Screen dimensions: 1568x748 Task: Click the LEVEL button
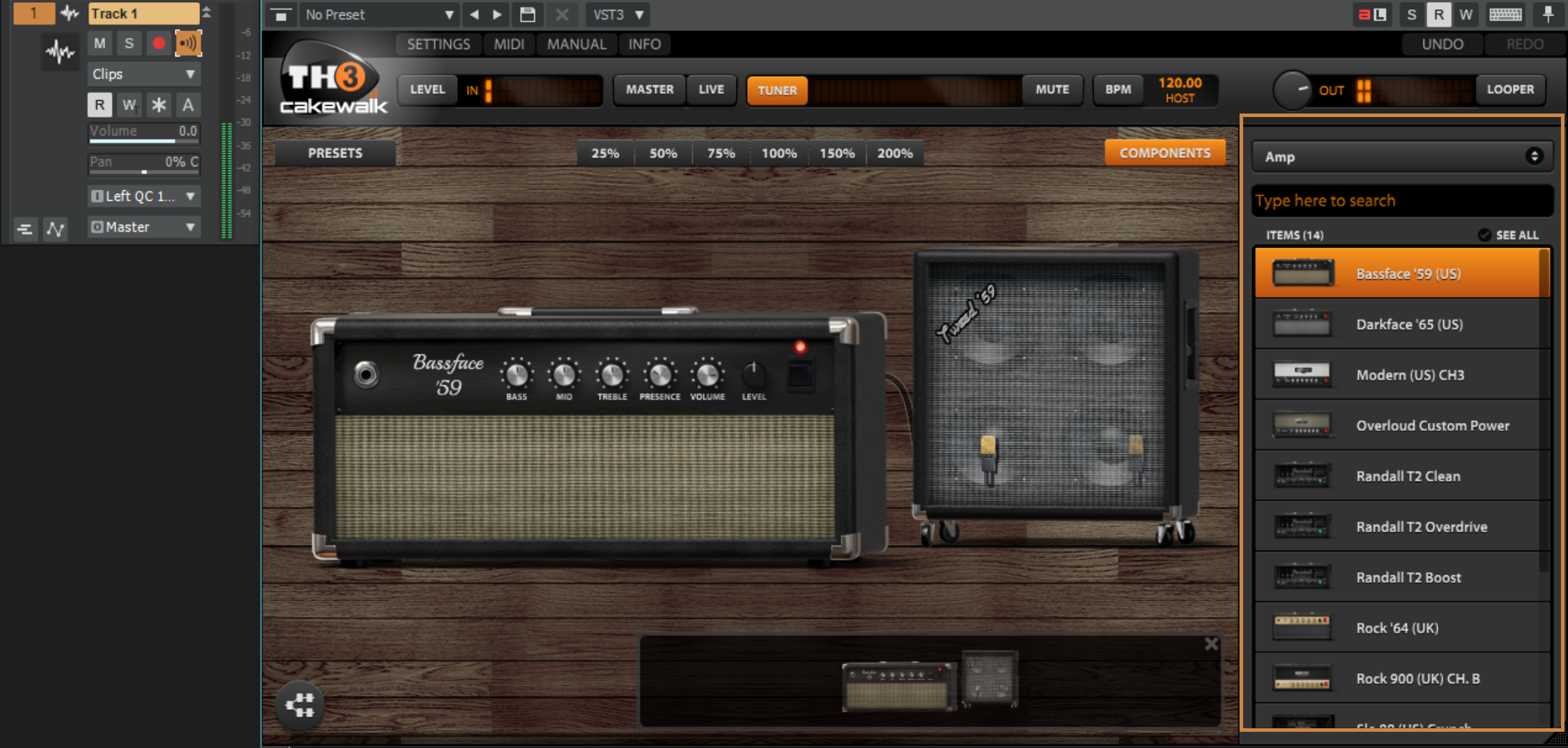click(428, 90)
